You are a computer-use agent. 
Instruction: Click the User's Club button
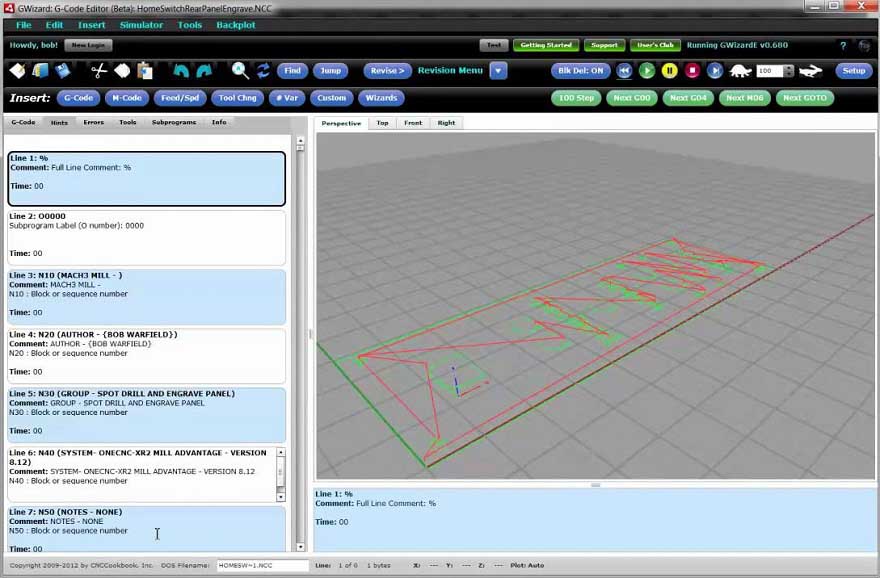pyautogui.click(x=656, y=45)
